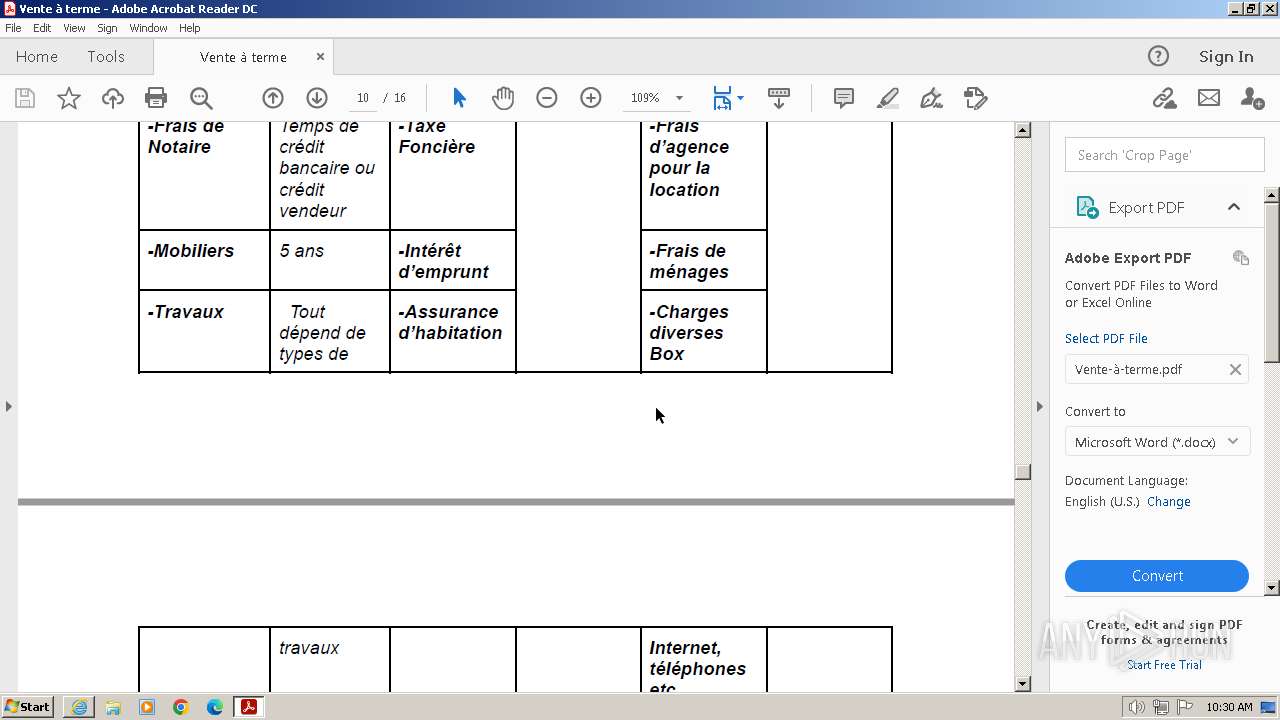Share a link icon
This screenshot has width=1280, height=720.
tap(1164, 98)
